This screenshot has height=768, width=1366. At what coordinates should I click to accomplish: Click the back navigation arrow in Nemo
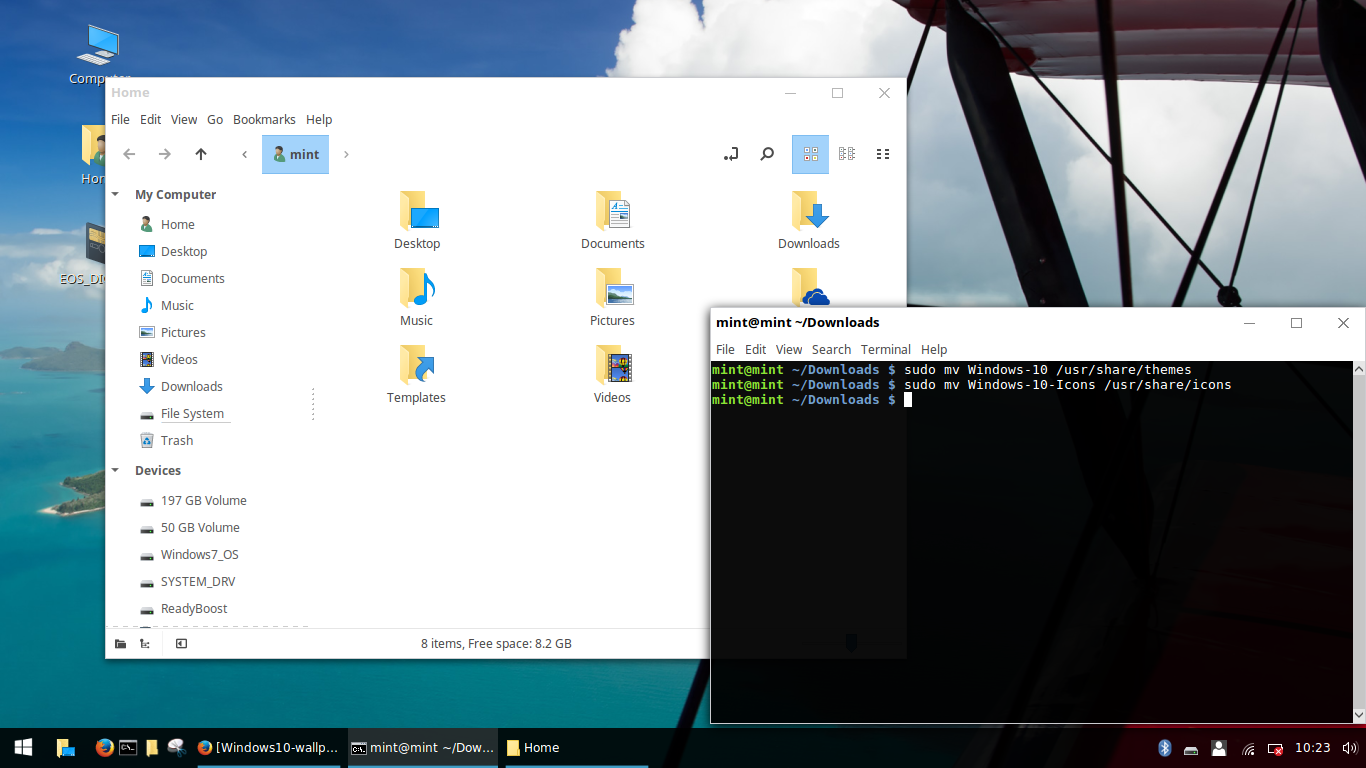tap(129, 154)
